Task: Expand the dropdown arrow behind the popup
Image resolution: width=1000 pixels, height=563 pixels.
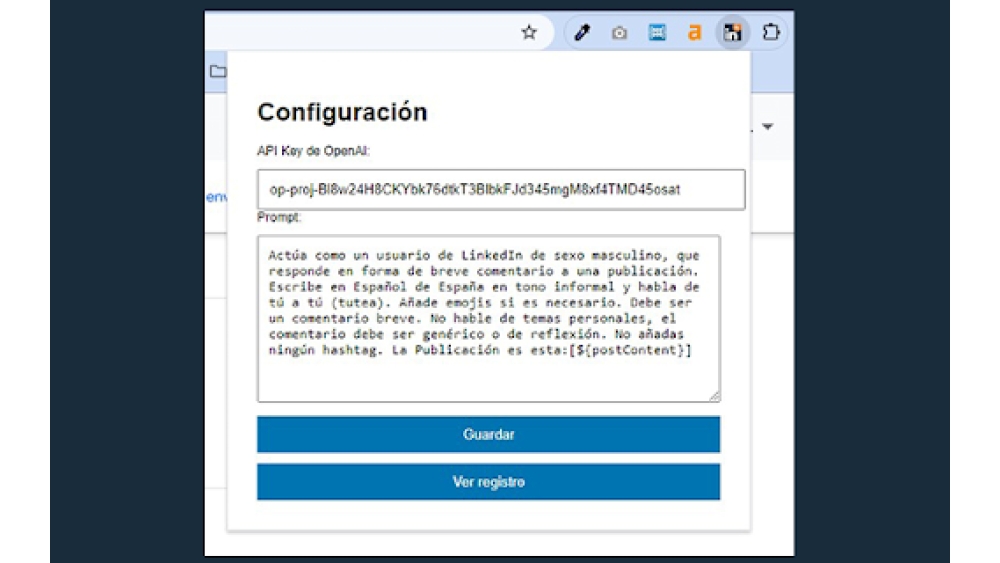Action: (768, 126)
